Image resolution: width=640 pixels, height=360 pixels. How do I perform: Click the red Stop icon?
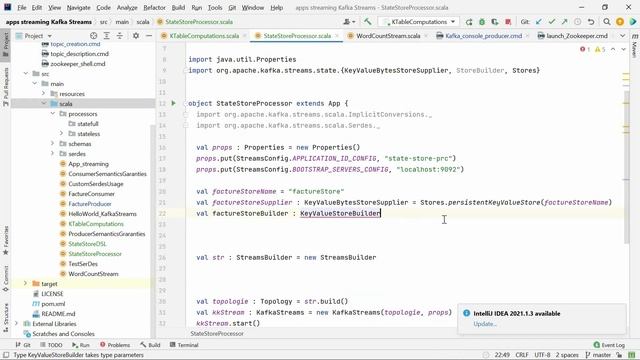[508, 22]
